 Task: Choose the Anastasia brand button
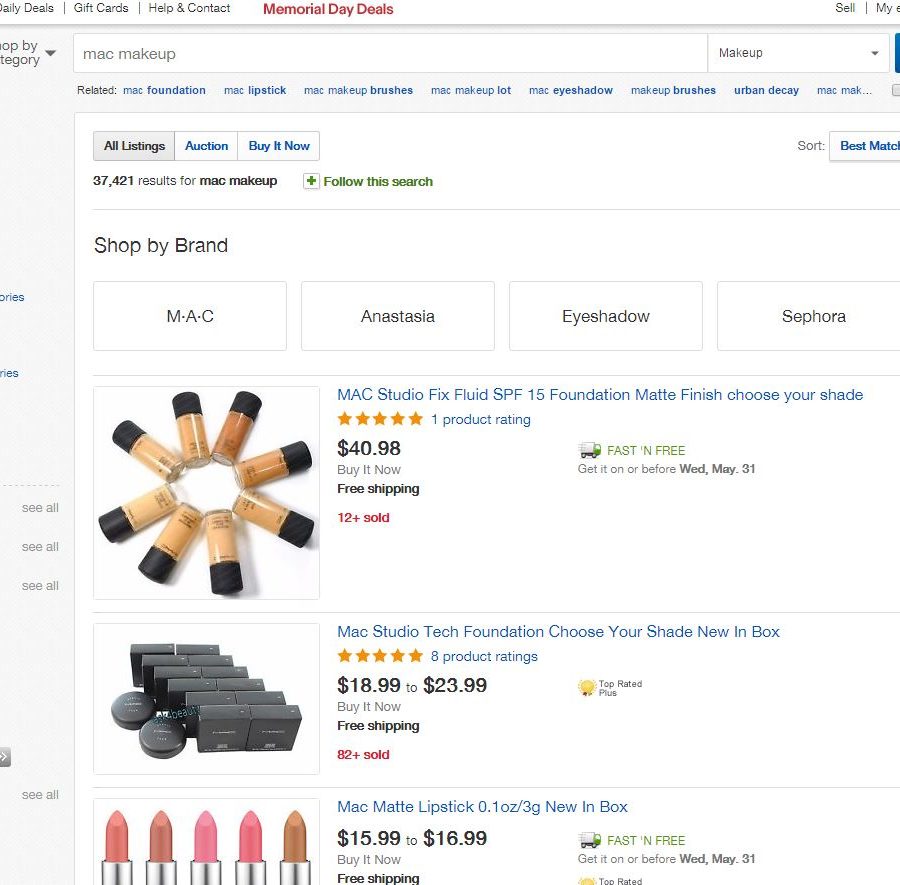pyautogui.click(x=398, y=316)
